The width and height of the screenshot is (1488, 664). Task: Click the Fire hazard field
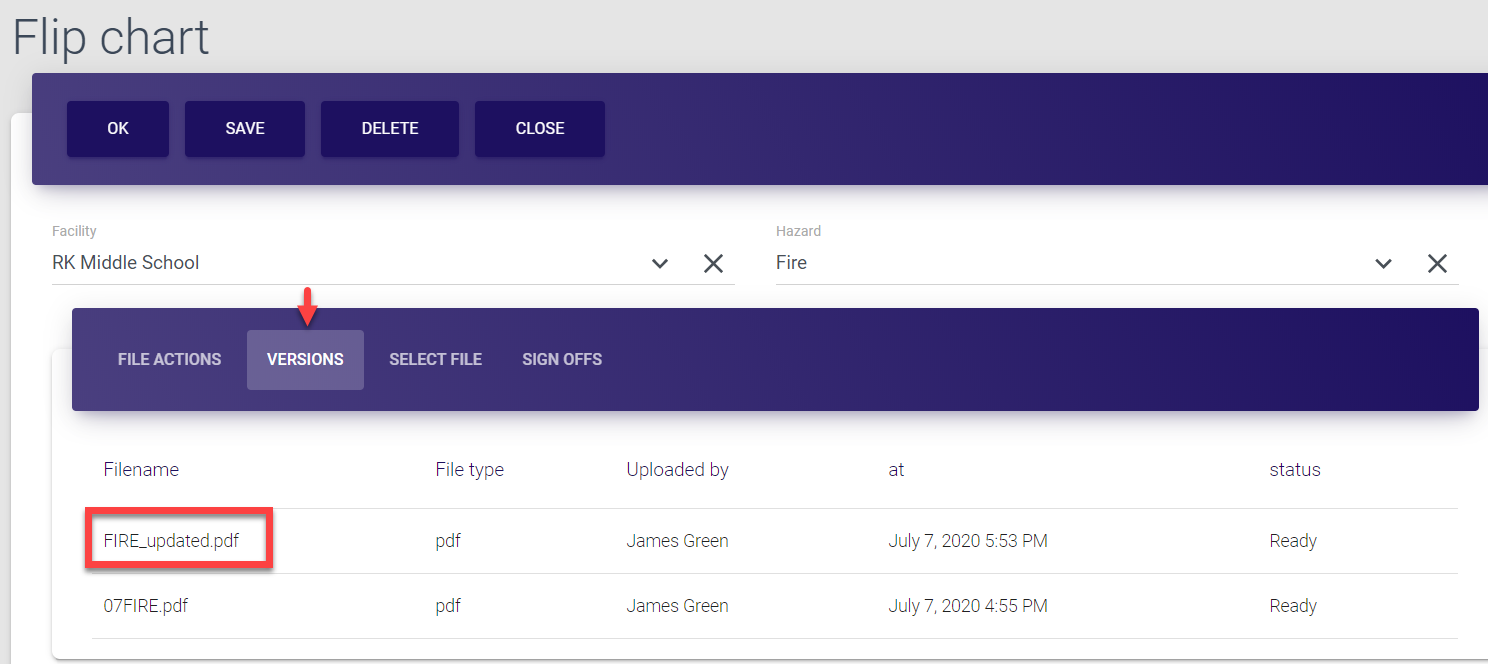coord(1060,263)
